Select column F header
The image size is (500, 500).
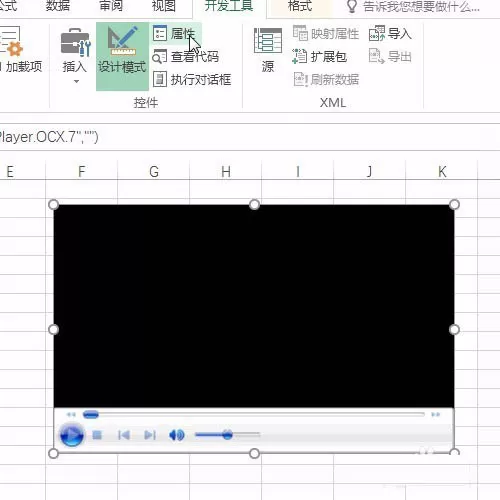point(82,172)
